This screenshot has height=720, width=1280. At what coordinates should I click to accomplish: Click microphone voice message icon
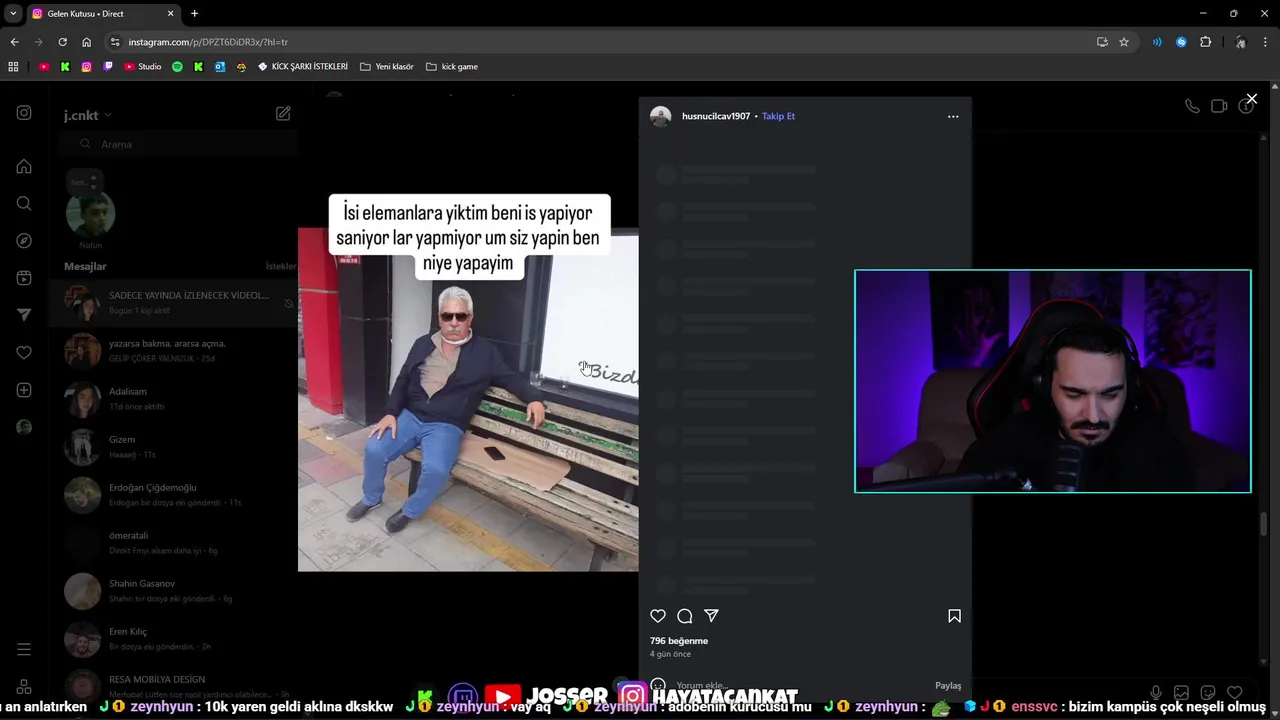(x=1155, y=692)
